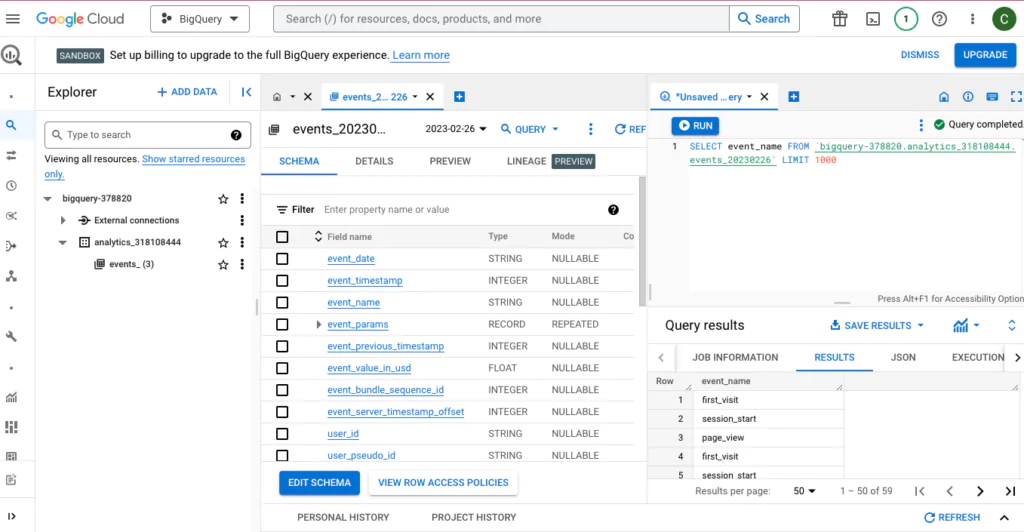Open the Cloud Shell terminal icon
This screenshot has width=1024, height=532.
click(x=872, y=19)
